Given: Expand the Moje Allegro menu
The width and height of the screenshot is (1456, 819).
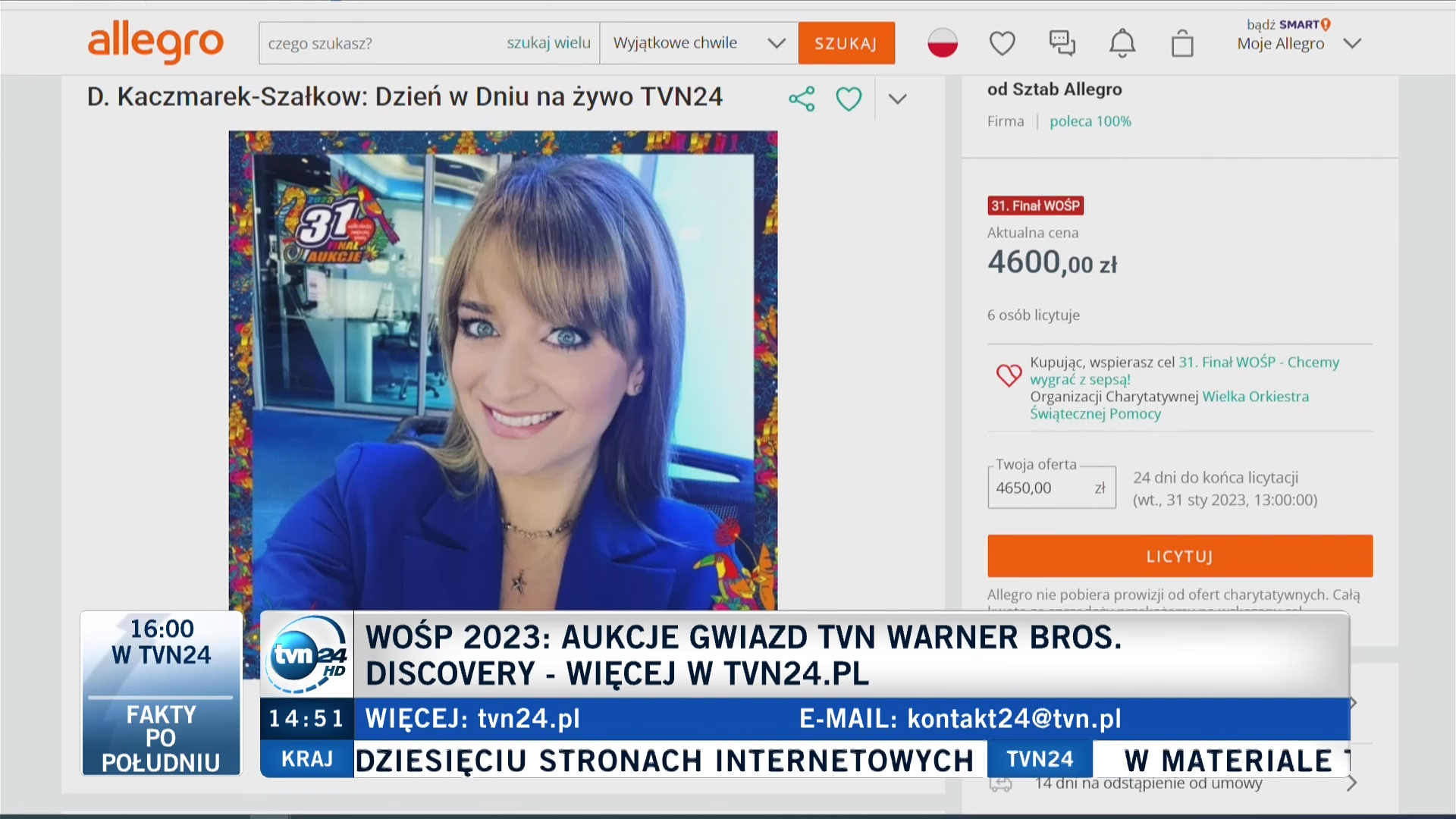Looking at the screenshot, I should click(1299, 43).
